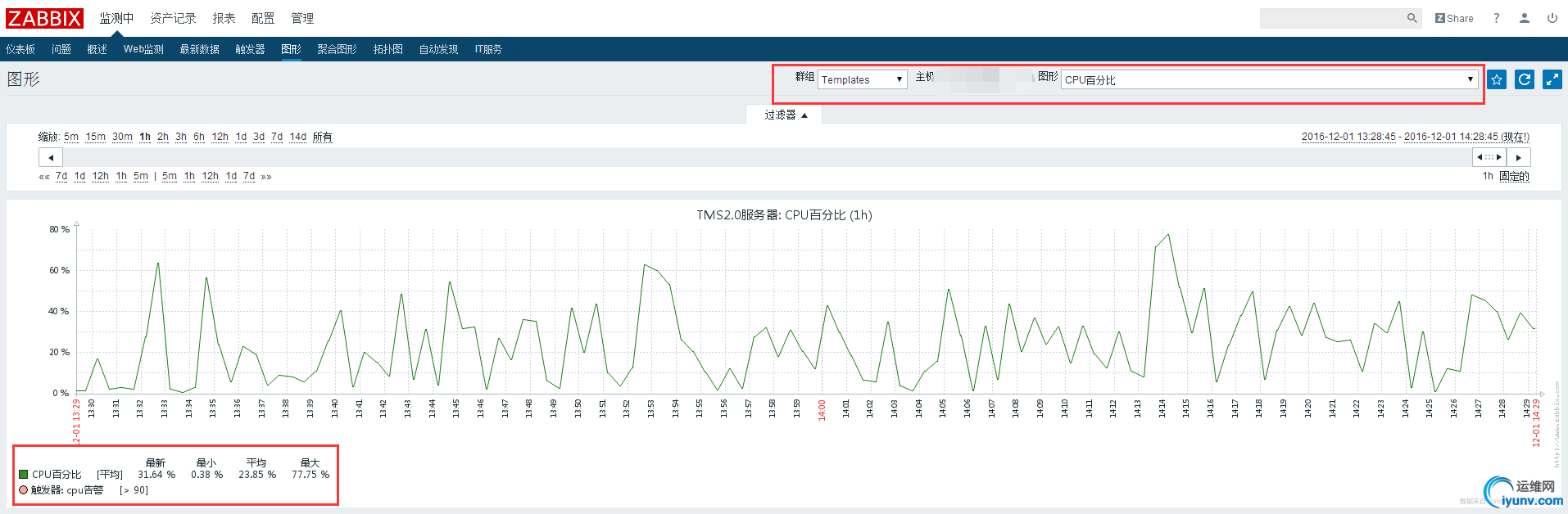This screenshot has height=514, width=1568.
Task: Set zoom to 5m
Action: point(71,137)
